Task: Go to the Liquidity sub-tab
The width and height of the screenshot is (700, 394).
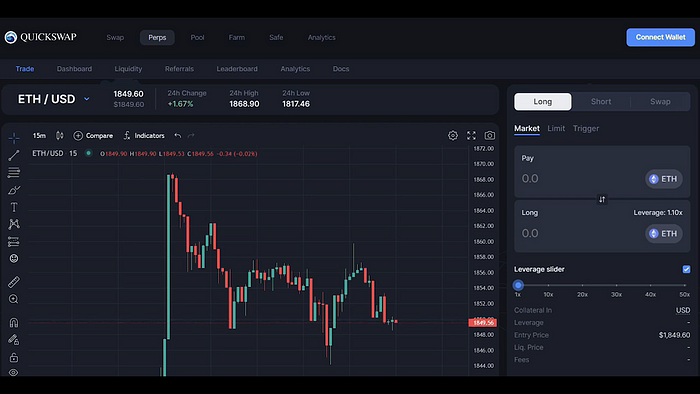Action: [x=128, y=69]
